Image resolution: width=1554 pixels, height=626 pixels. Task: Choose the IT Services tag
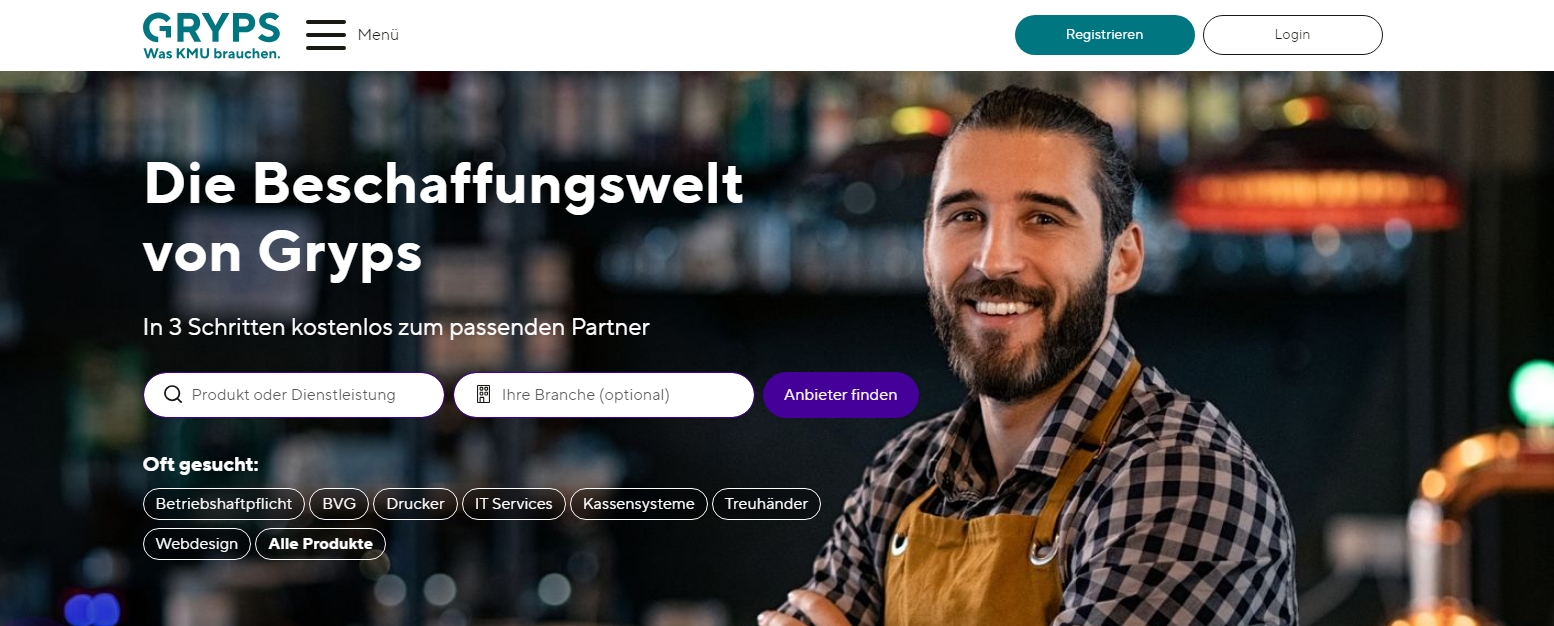point(514,504)
